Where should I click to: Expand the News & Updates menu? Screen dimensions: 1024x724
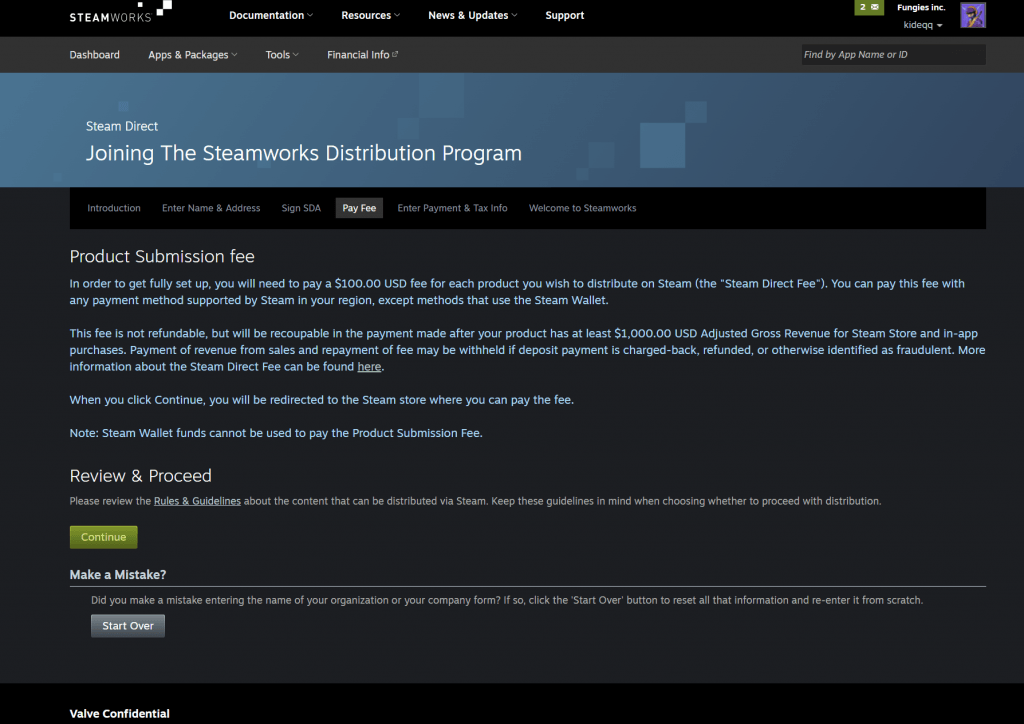click(x=473, y=15)
